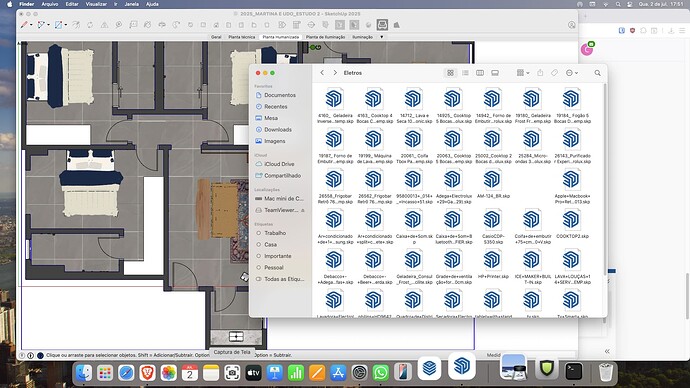Screen dimensions: 690x388
Task: Switch Finder to icon grid view
Action: coord(450,73)
